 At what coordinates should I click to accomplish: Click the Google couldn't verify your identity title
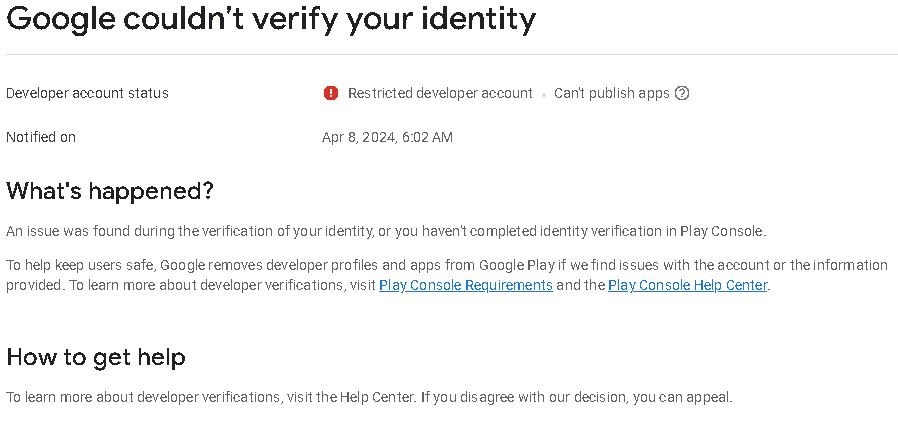click(x=271, y=18)
